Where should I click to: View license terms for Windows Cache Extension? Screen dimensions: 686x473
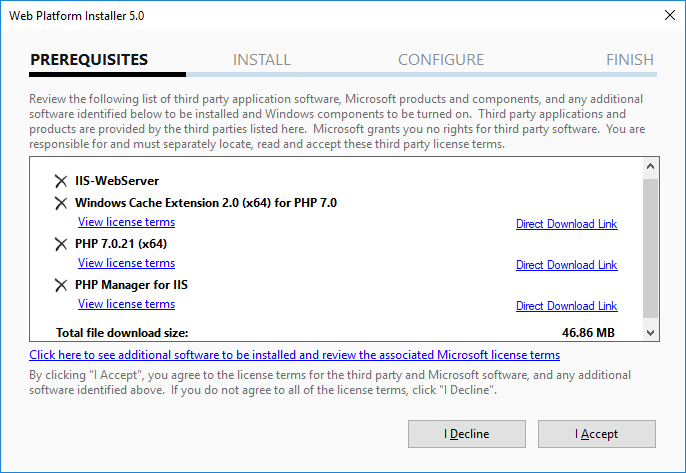coord(126,222)
